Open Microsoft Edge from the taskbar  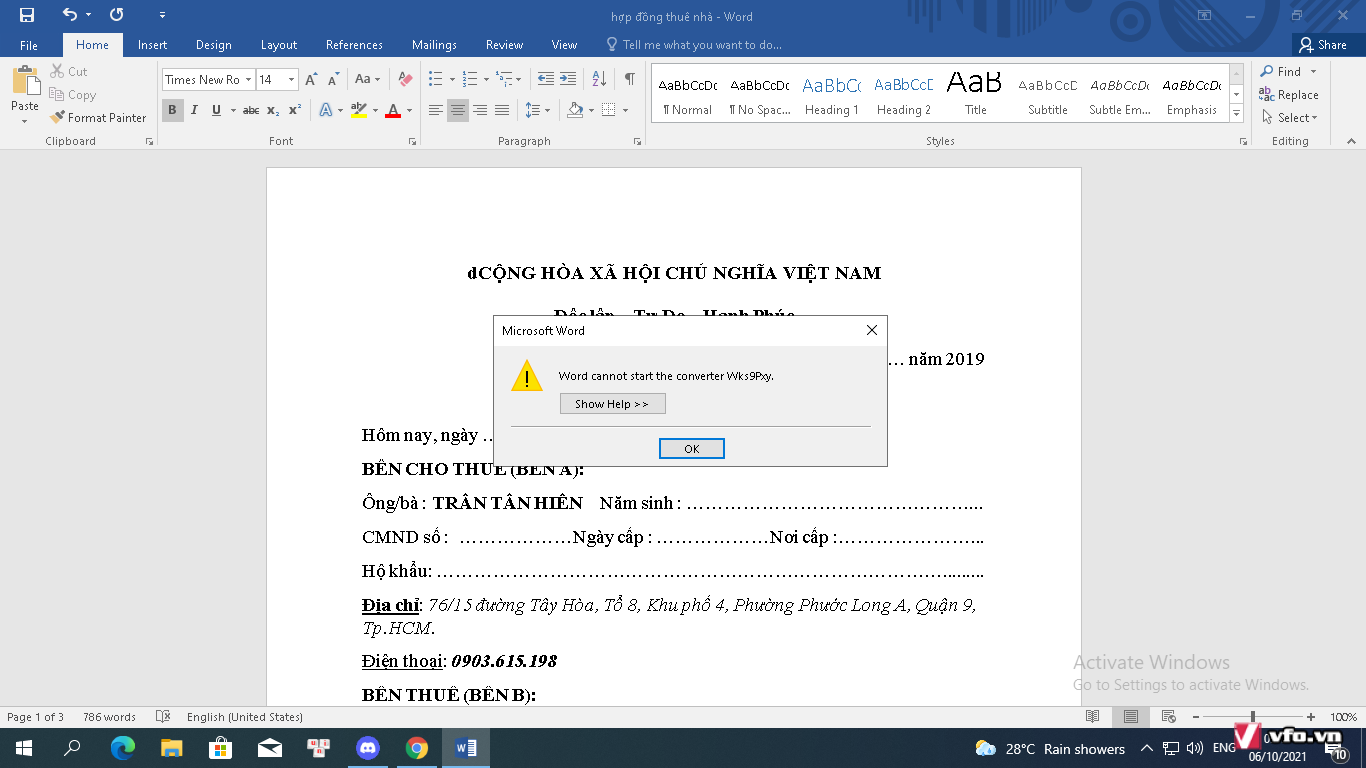(122, 748)
